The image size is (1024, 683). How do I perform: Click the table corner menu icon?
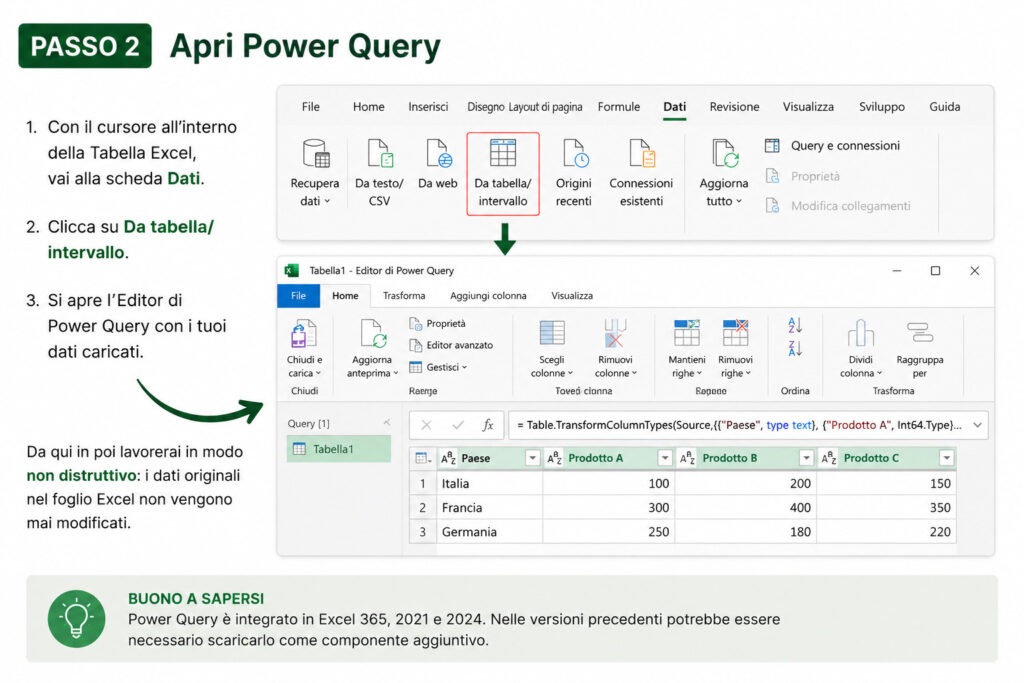[x=423, y=458]
